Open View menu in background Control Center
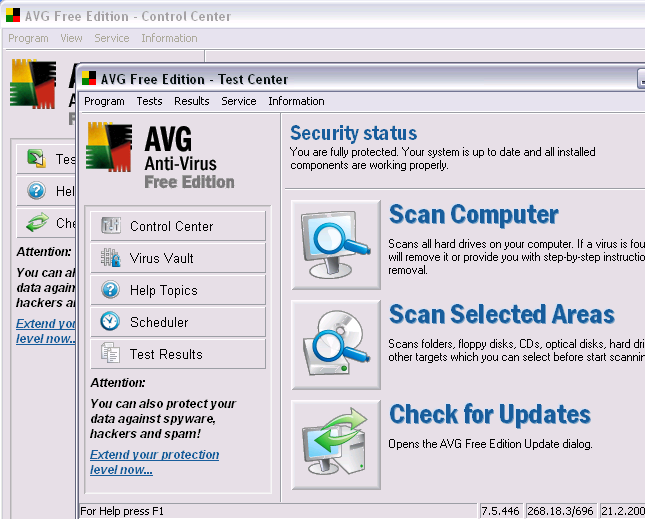The height and width of the screenshot is (519, 645). pyautogui.click(x=71, y=38)
